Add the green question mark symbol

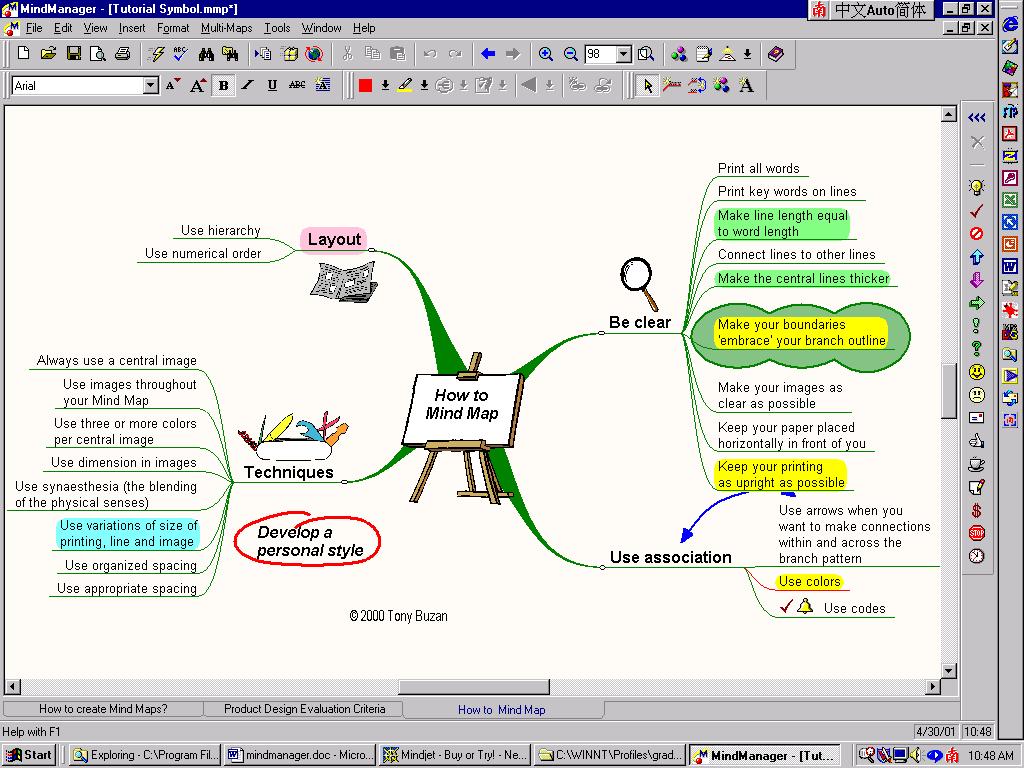(x=976, y=349)
